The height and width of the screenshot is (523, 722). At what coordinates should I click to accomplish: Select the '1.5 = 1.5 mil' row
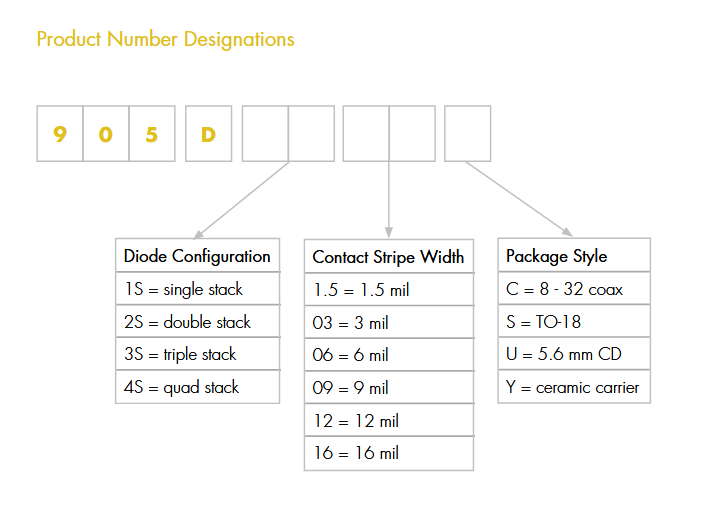click(388, 290)
